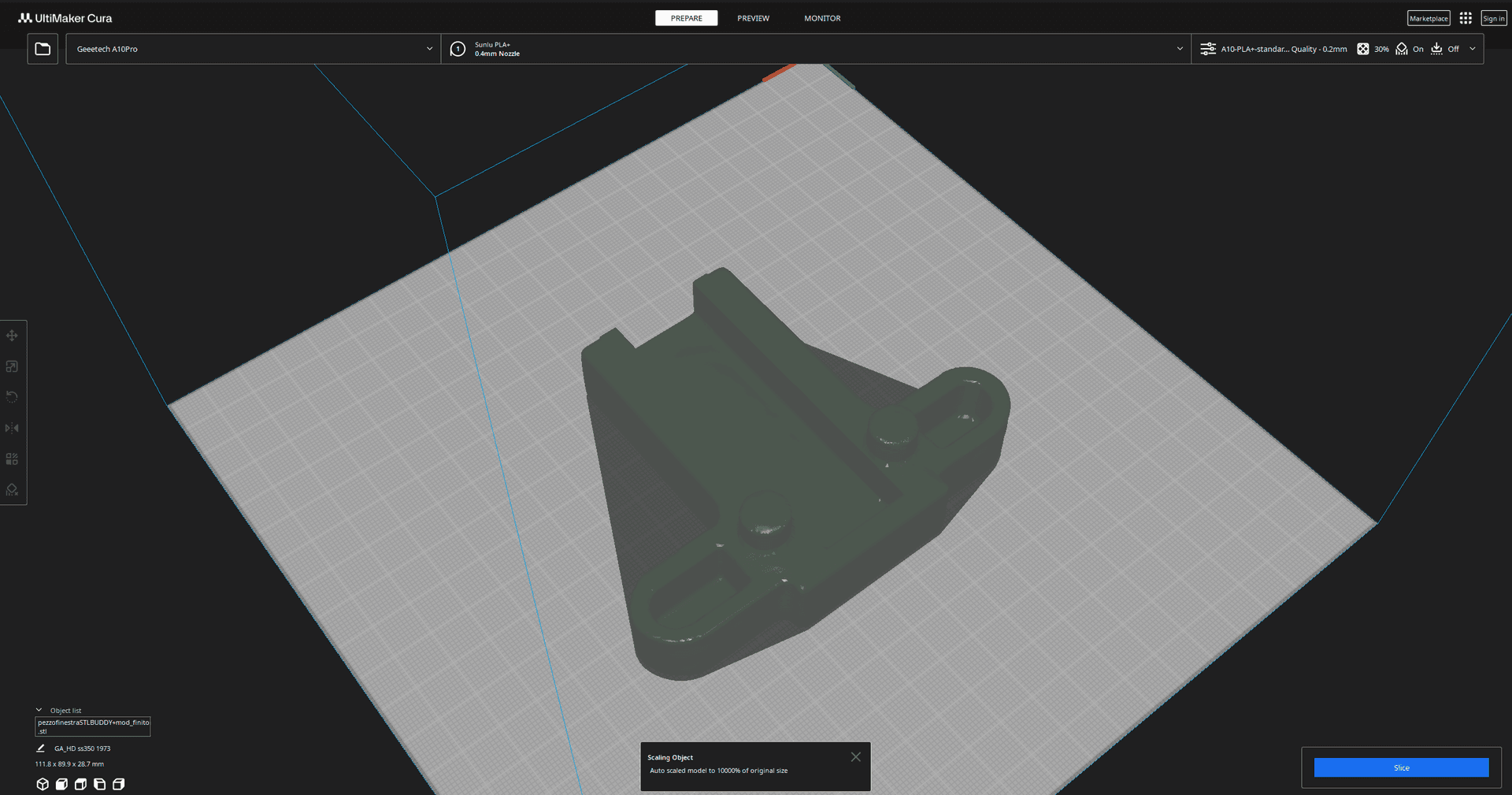
Task: Select pezzofinestraSTLBUDDY model in object list
Action: tap(93, 726)
